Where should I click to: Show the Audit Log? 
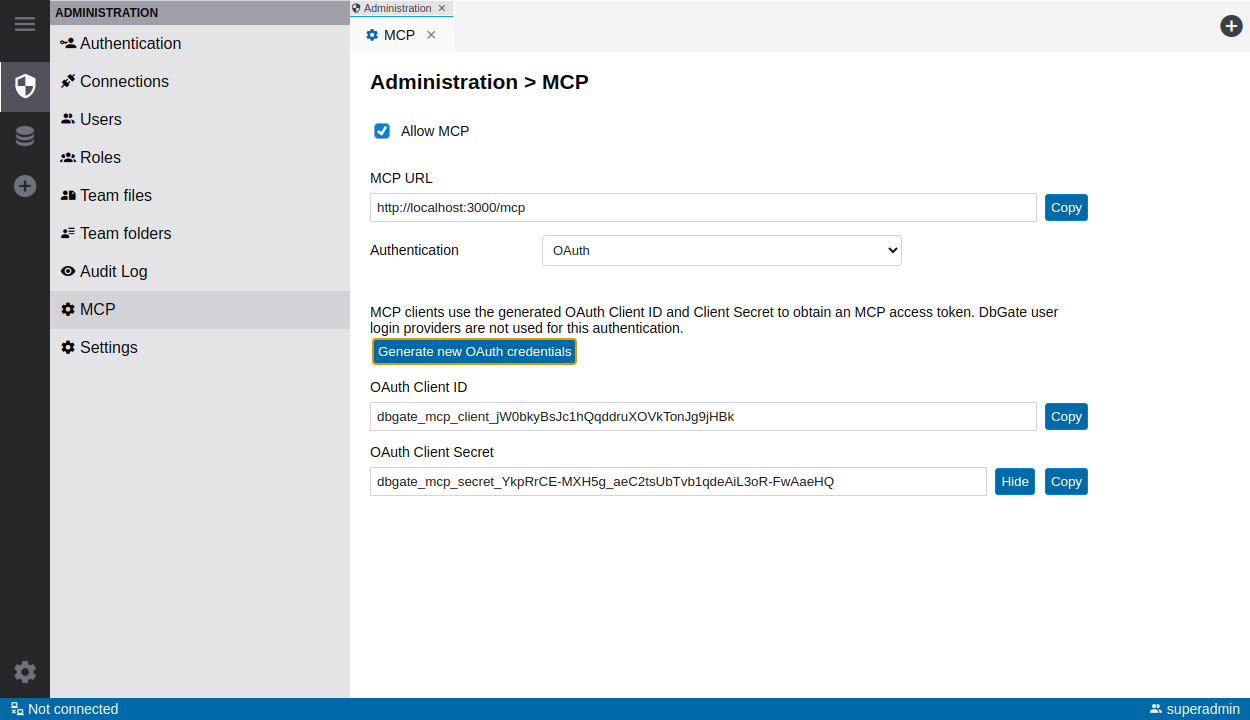[200, 271]
